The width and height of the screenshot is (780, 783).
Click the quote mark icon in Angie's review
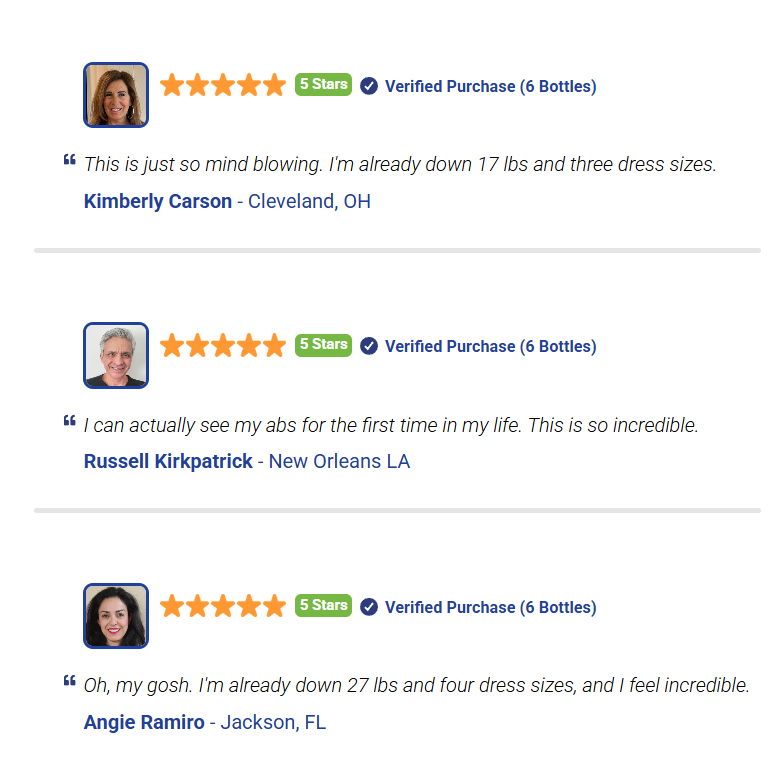tap(69, 681)
